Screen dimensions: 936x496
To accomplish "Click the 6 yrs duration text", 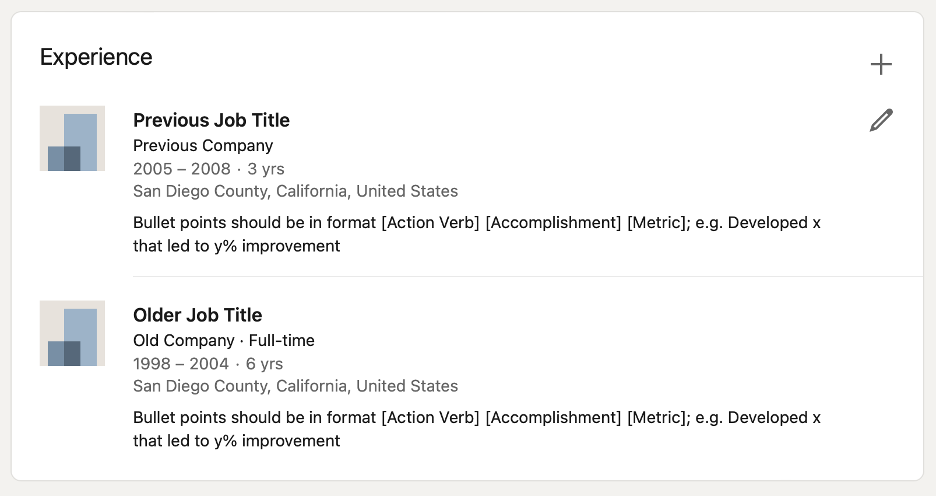I will pos(265,364).
